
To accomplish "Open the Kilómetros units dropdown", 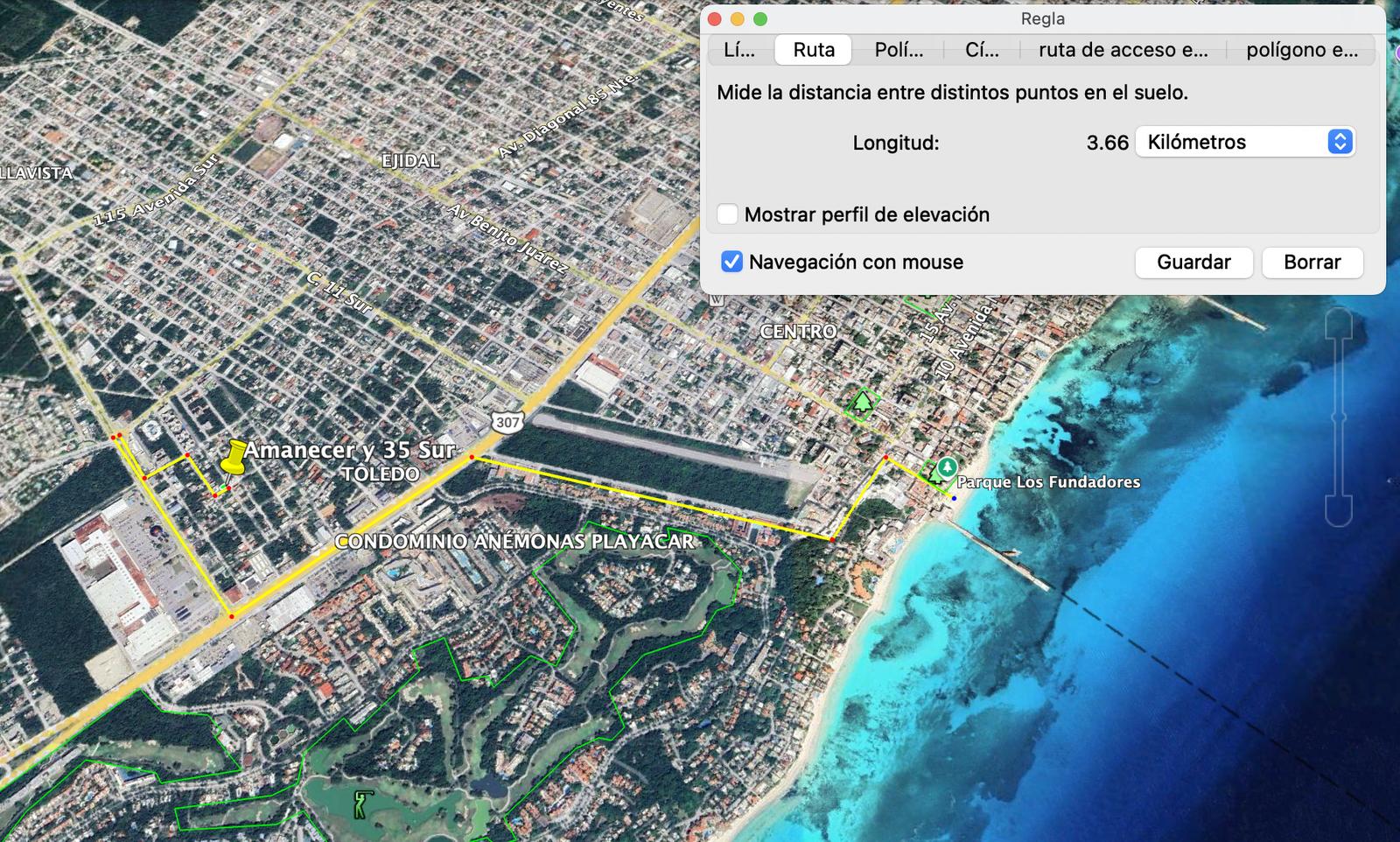I will tap(1244, 142).
